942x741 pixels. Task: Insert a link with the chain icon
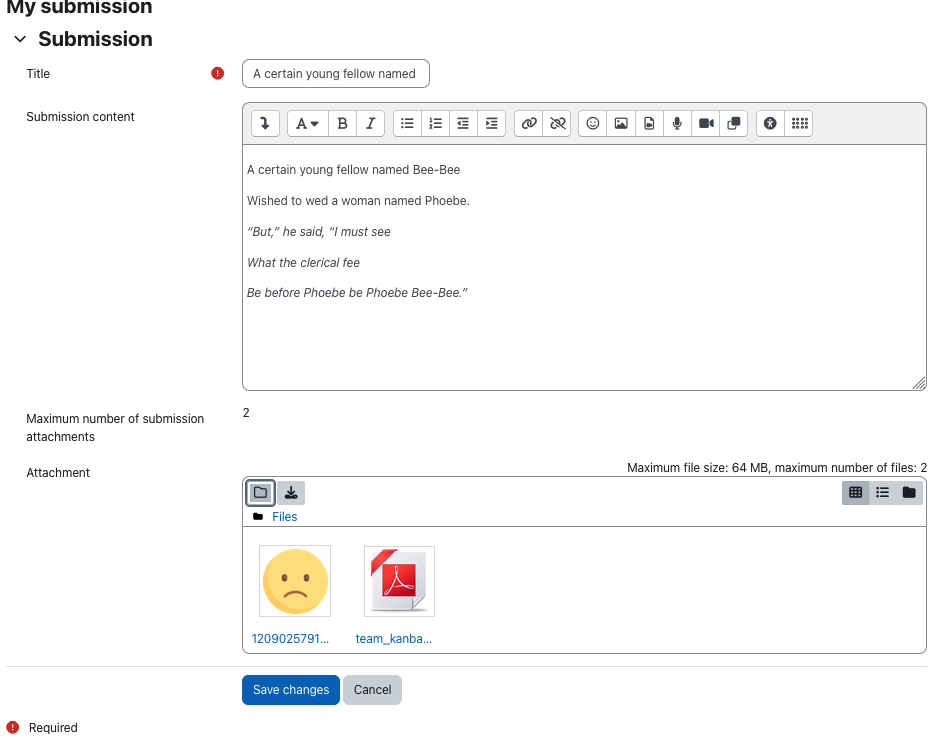click(x=529, y=124)
